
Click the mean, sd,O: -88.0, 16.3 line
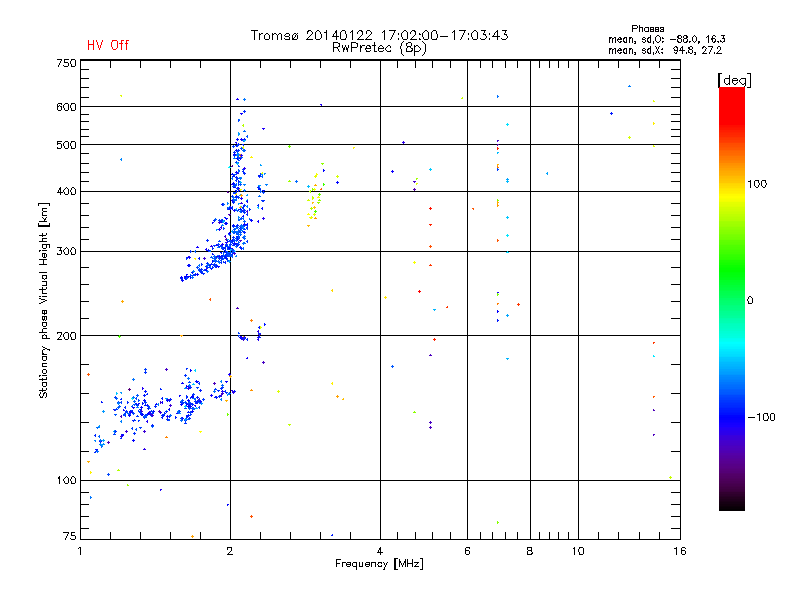point(666,39)
